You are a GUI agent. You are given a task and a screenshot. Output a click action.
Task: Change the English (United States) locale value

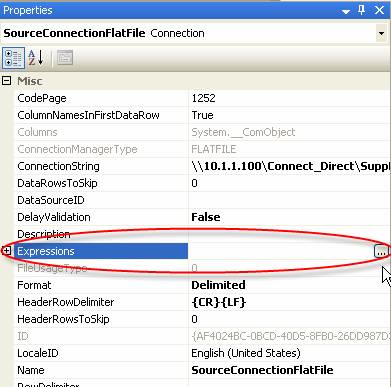(246, 353)
